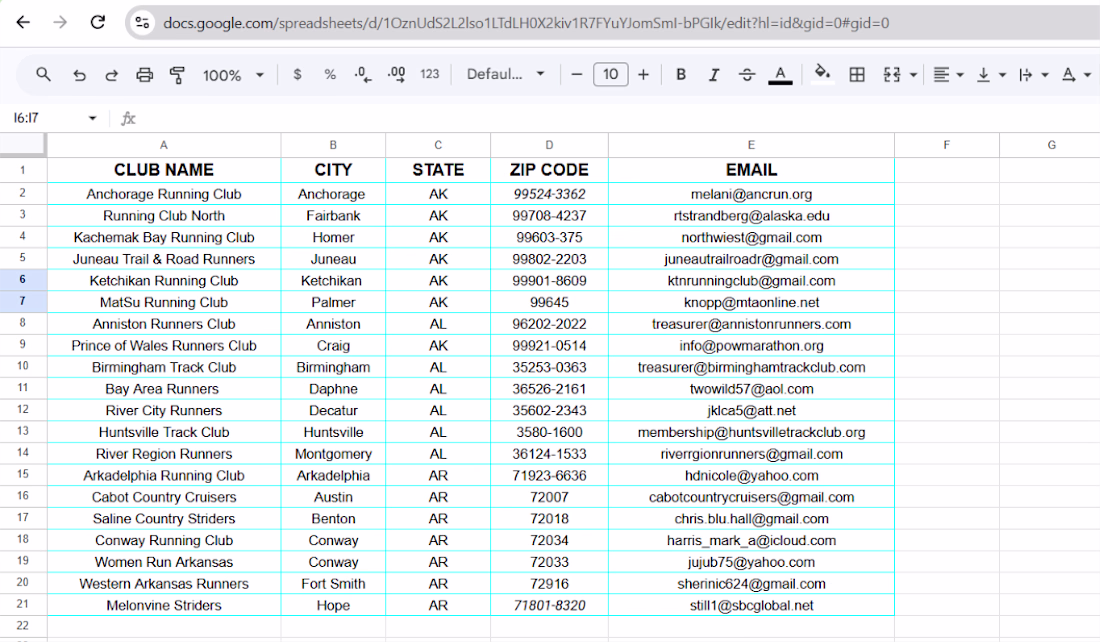Select the city cell Birmingham
The height and width of the screenshot is (642, 1100).
[333, 367]
